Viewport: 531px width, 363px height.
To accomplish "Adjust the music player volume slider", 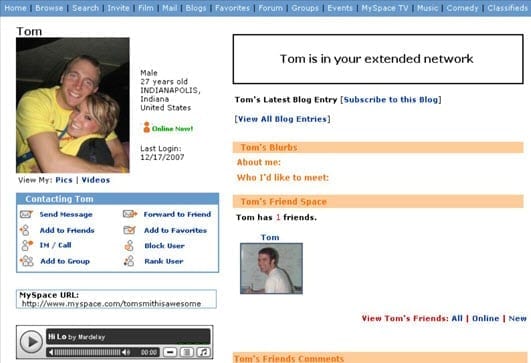I will [x=87, y=353].
